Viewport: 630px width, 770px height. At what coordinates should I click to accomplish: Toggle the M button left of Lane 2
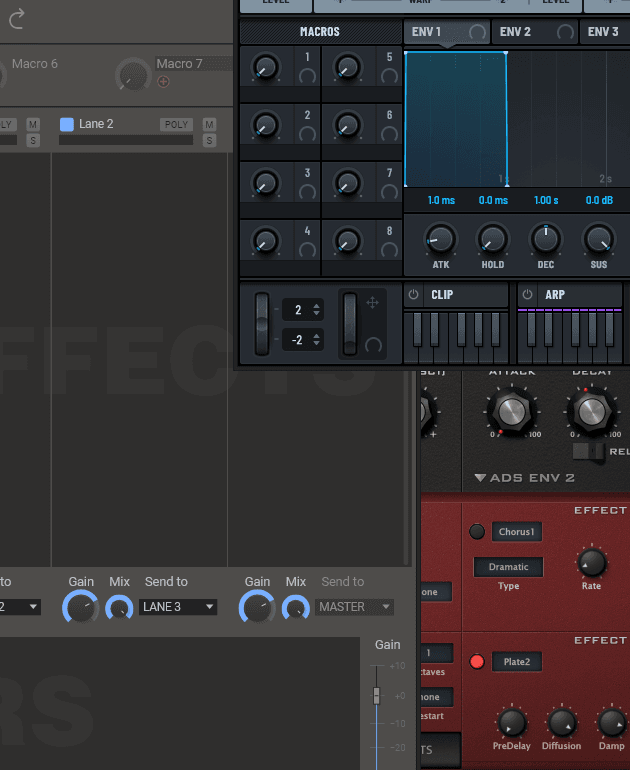33,124
